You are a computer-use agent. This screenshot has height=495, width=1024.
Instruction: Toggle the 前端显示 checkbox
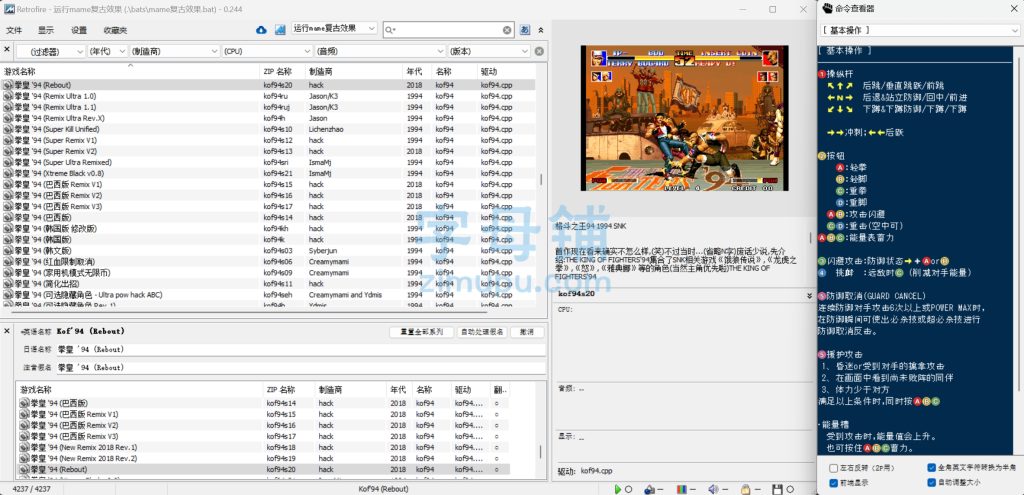pyautogui.click(x=833, y=483)
